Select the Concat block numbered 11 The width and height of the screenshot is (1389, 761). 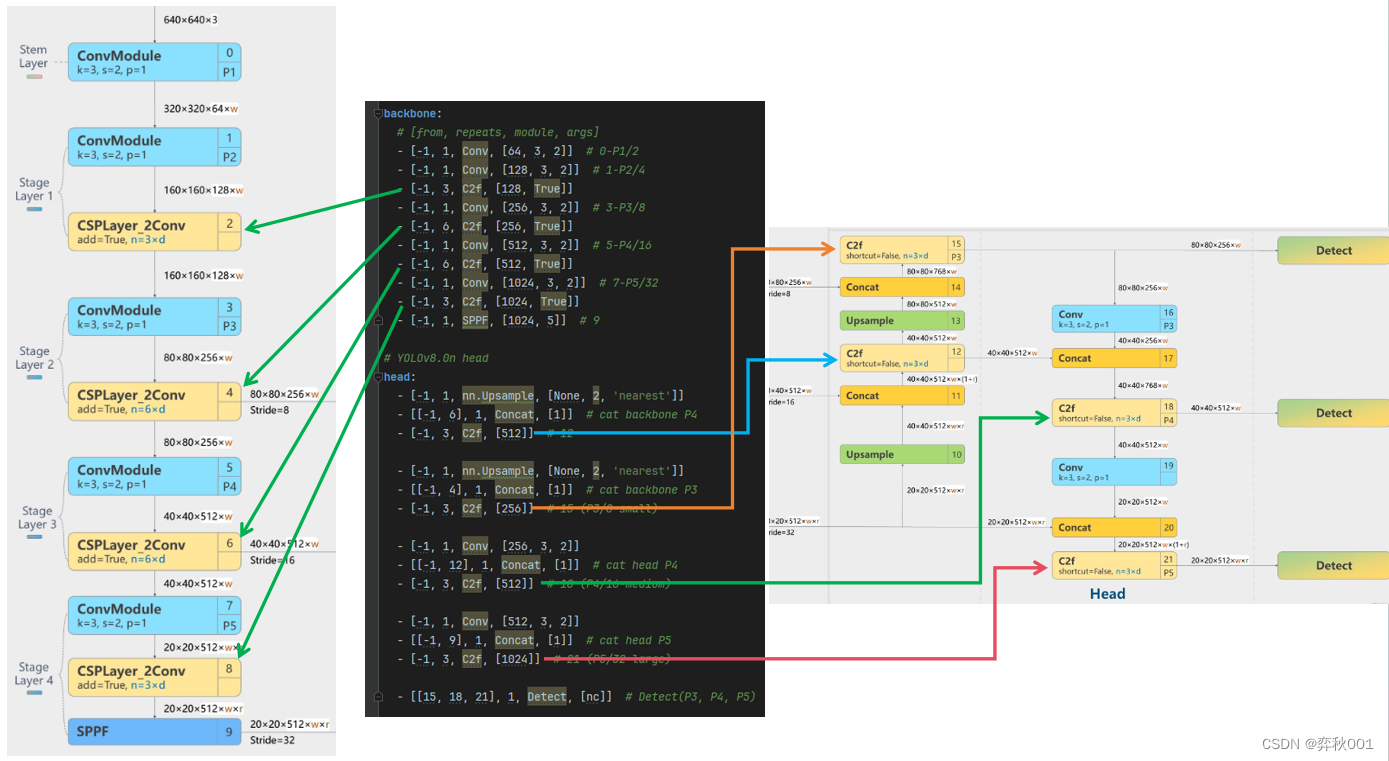tap(902, 396)
